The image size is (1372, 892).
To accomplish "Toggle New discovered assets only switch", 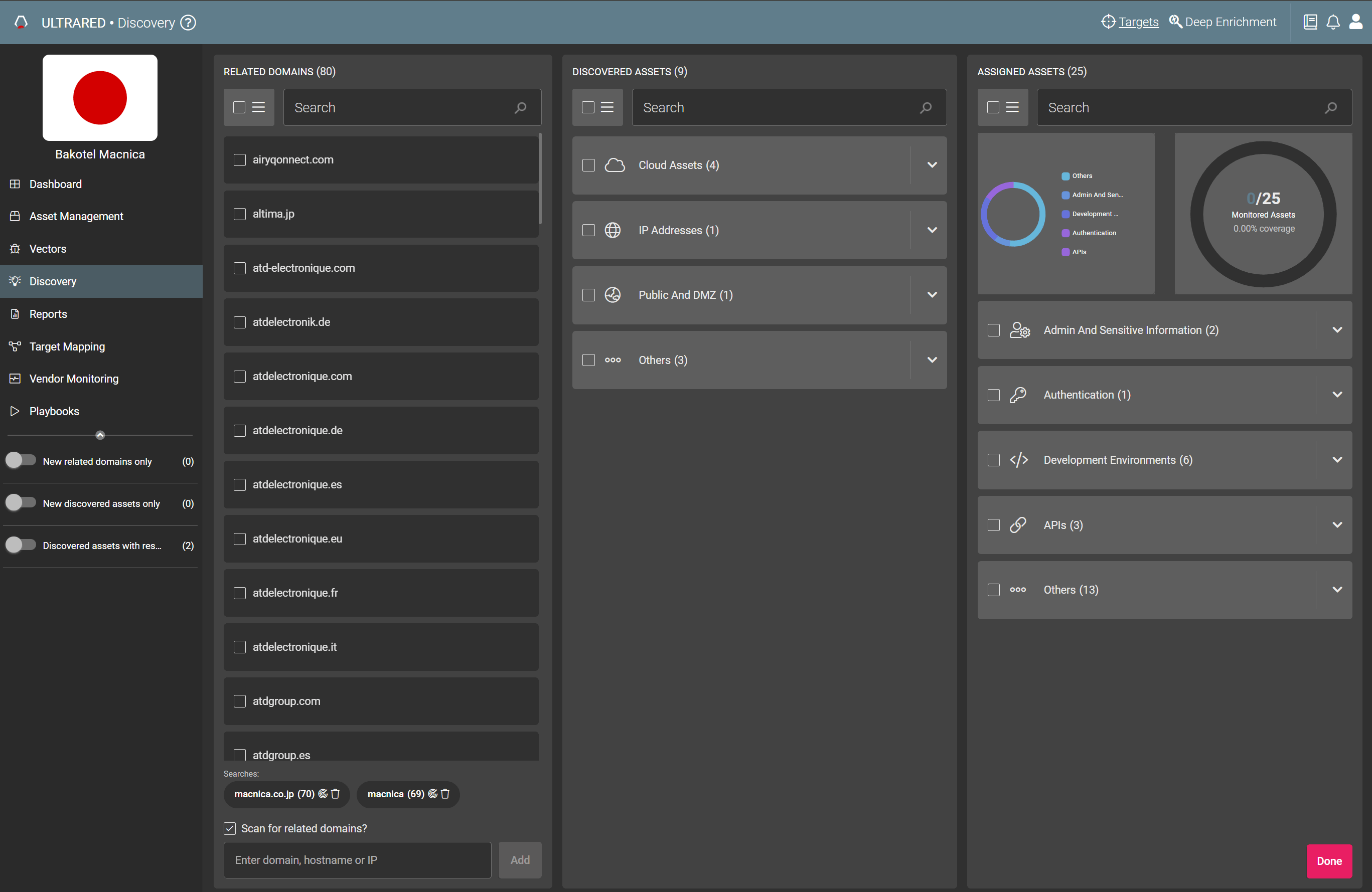I will coord(20,502).
